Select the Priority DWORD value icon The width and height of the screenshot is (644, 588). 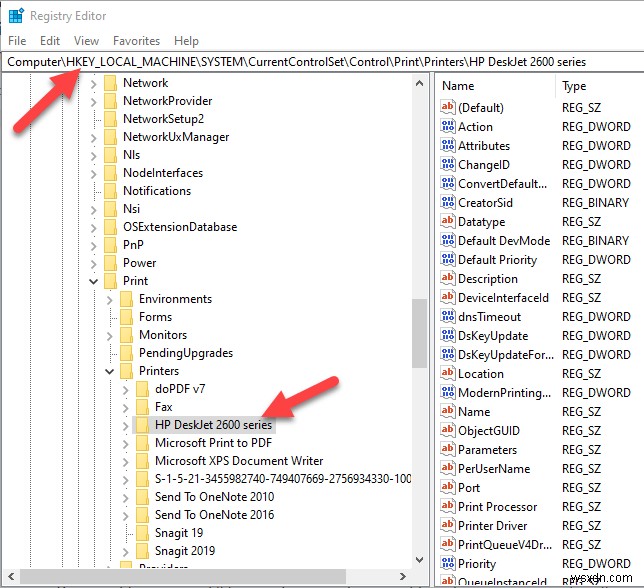[x=448, y=563]
